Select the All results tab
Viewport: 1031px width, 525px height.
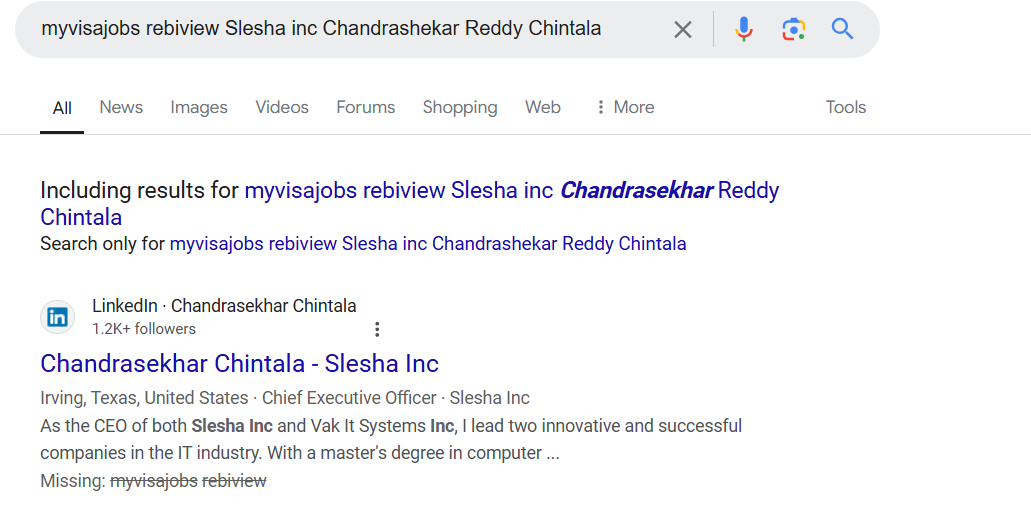coord(62,108)
